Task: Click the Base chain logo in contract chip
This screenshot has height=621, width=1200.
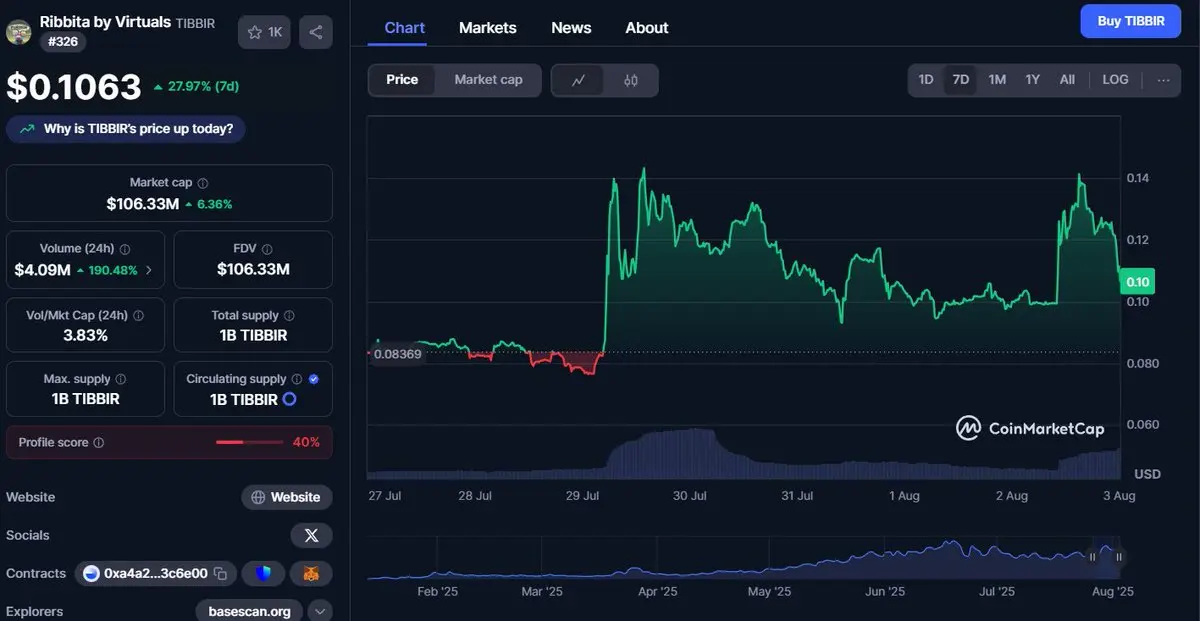Action: (92, 573)
